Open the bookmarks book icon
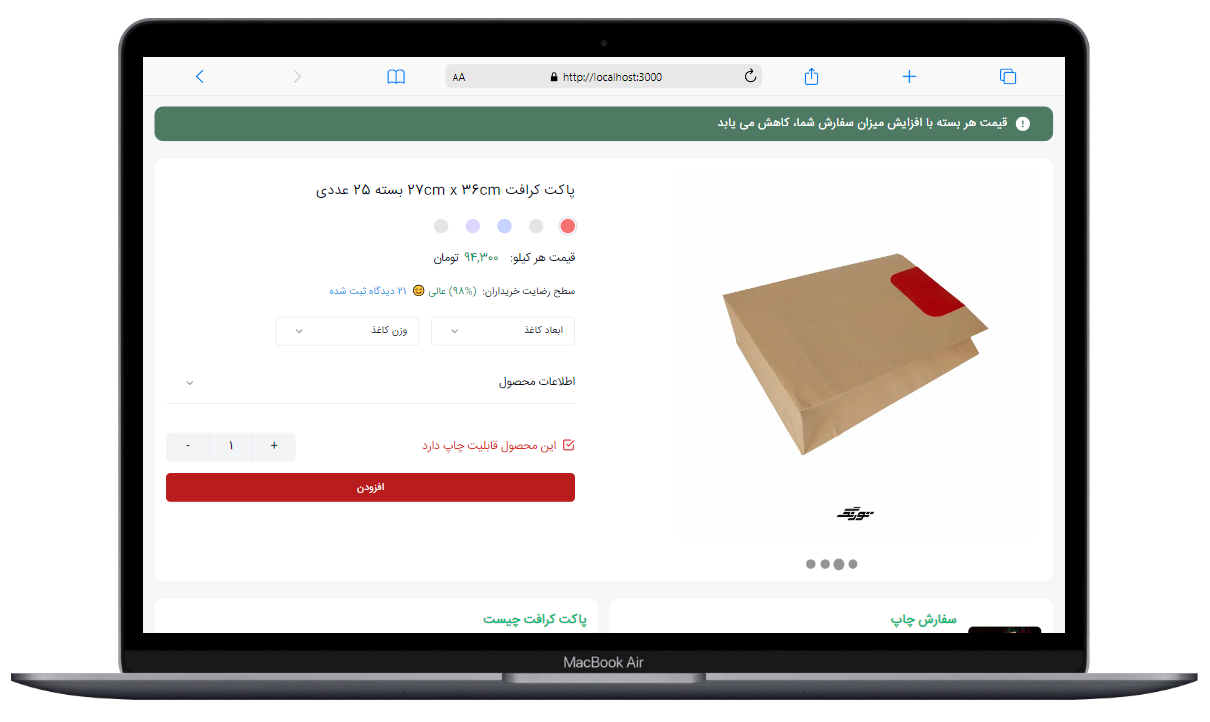The image size is (1210, 722). coord(396,76)
